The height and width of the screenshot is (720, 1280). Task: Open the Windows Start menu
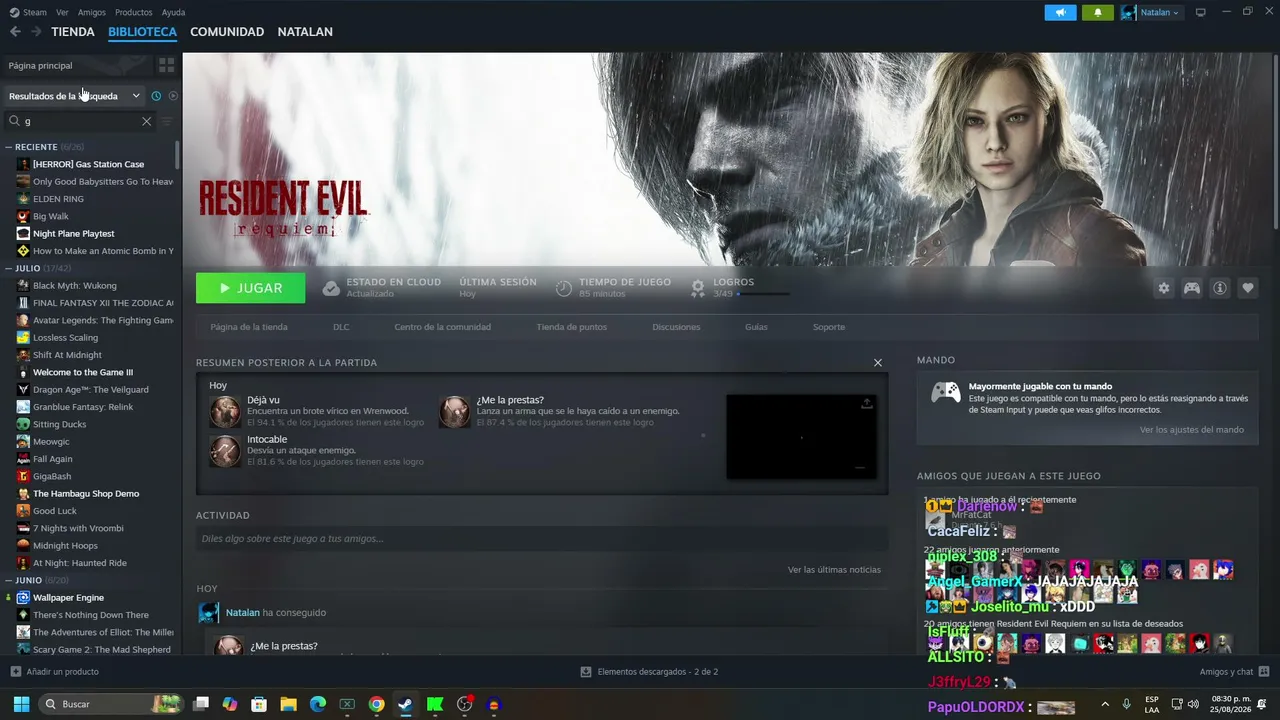pyautogui.click(x=21, y=704)
